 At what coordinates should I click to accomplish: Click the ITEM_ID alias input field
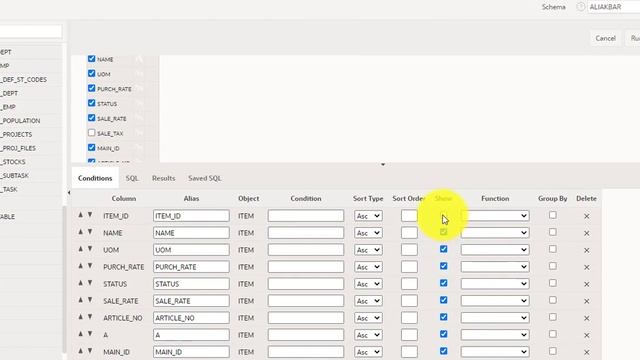coord(191,216)
